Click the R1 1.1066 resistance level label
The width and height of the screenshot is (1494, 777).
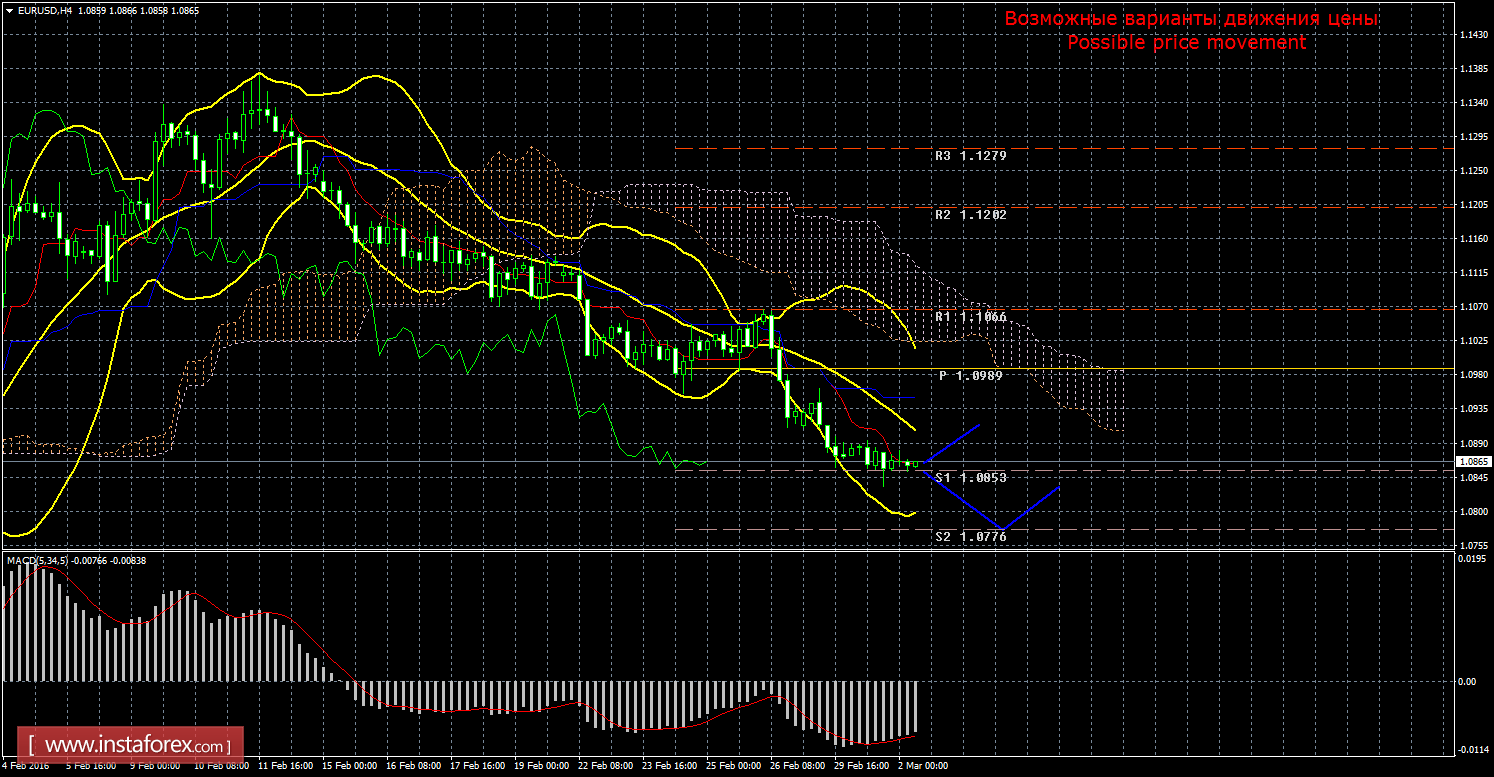(x=970, y=316)
